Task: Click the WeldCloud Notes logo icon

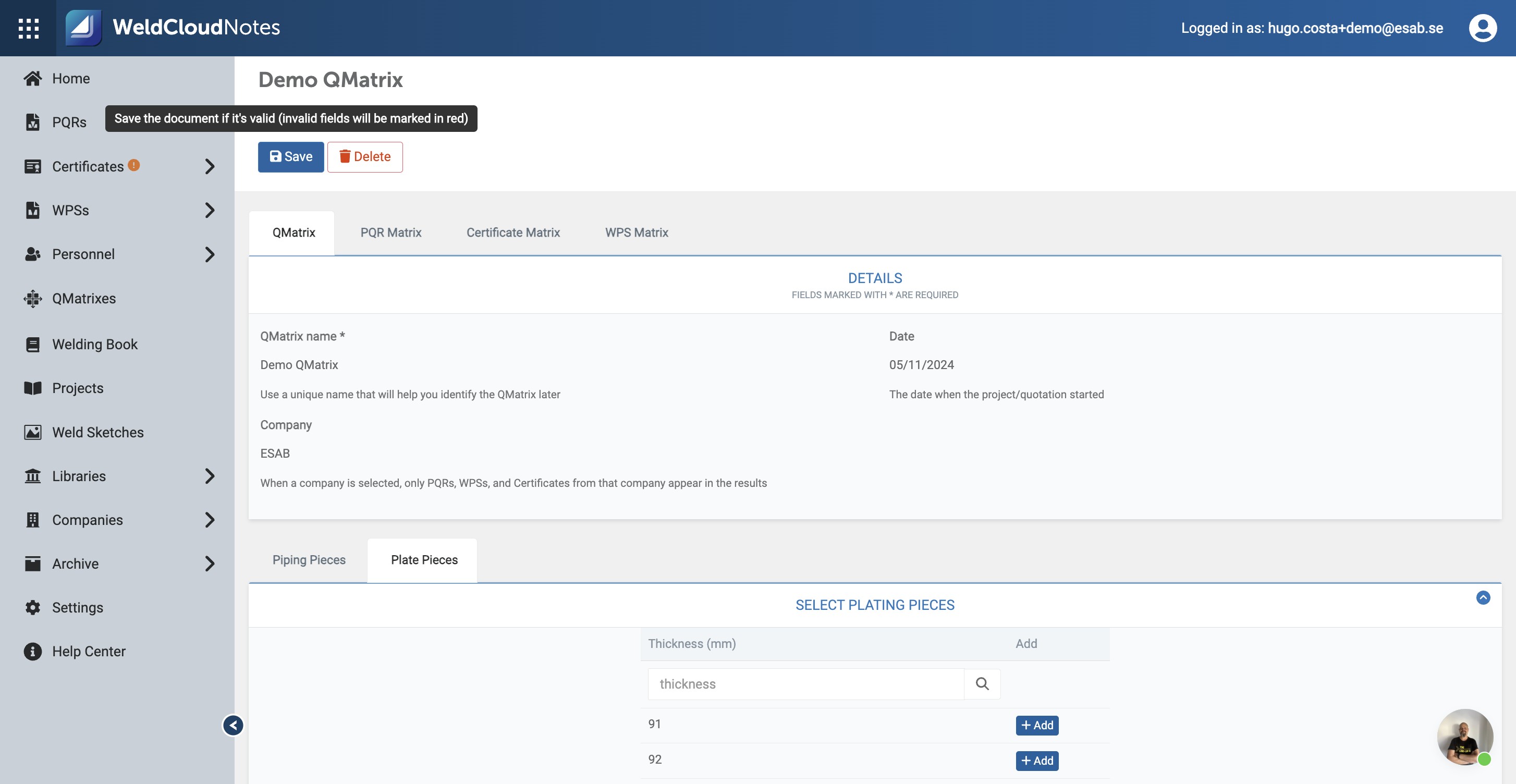Action: coord(83,28)
